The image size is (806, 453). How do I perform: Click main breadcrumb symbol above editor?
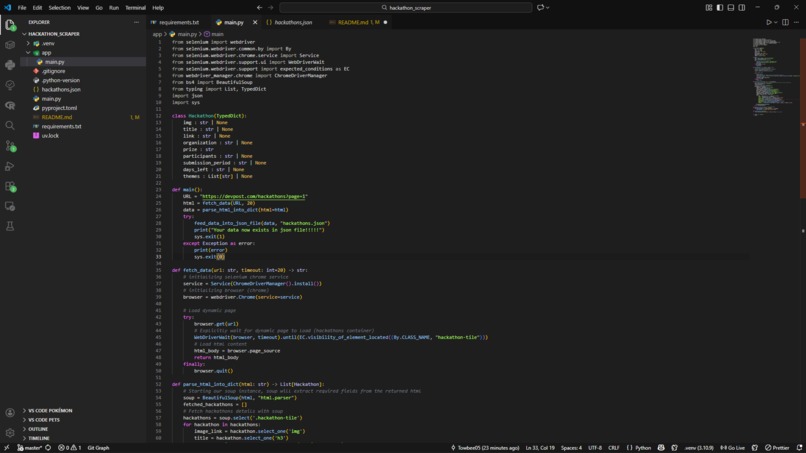click(x=214, y=34)
